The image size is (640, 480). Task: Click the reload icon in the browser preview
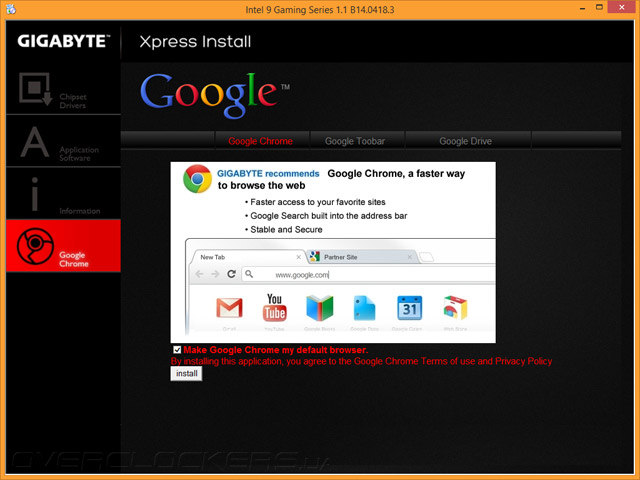point(231,274)
